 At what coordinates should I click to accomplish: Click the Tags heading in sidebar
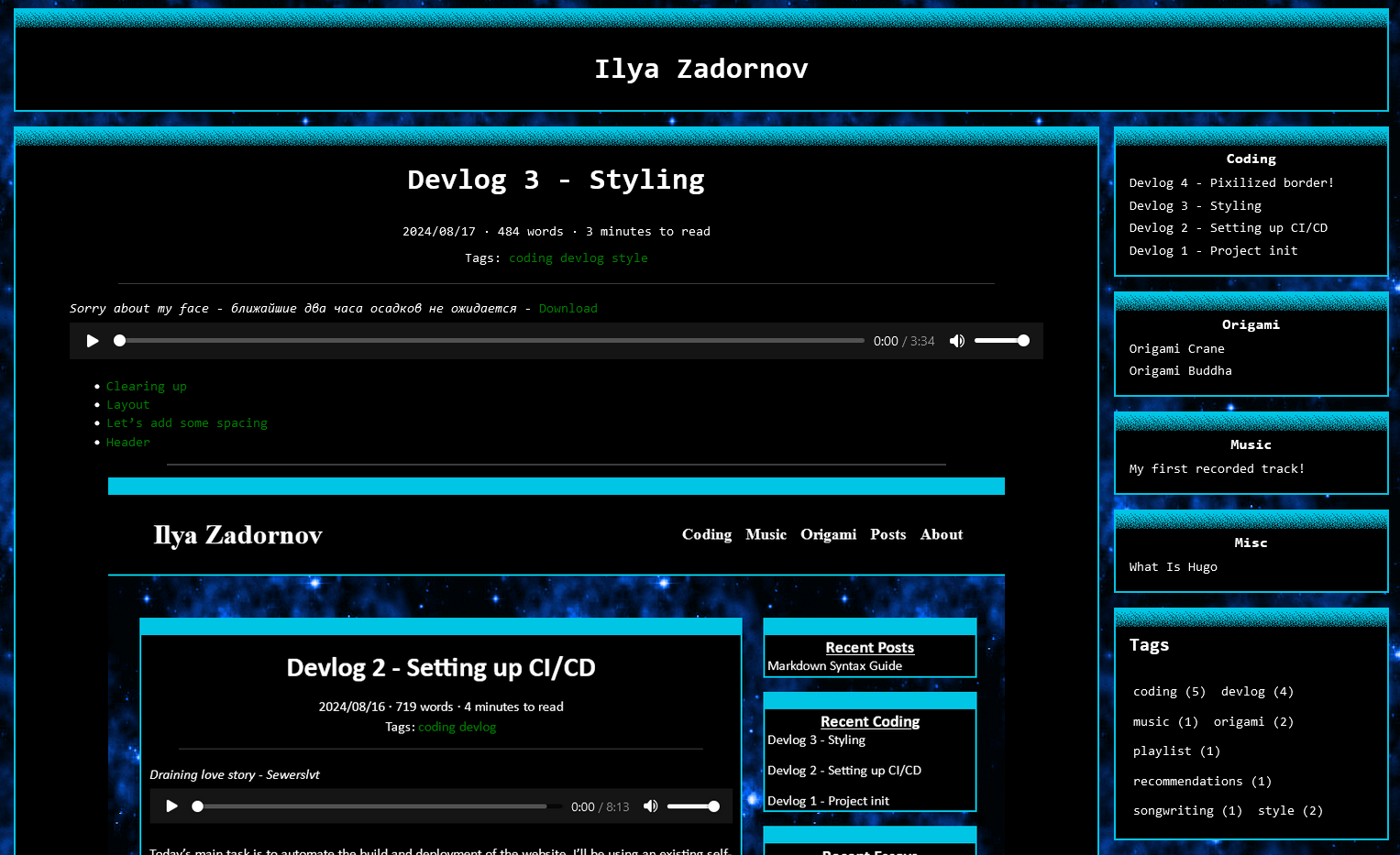(1150, 645)
